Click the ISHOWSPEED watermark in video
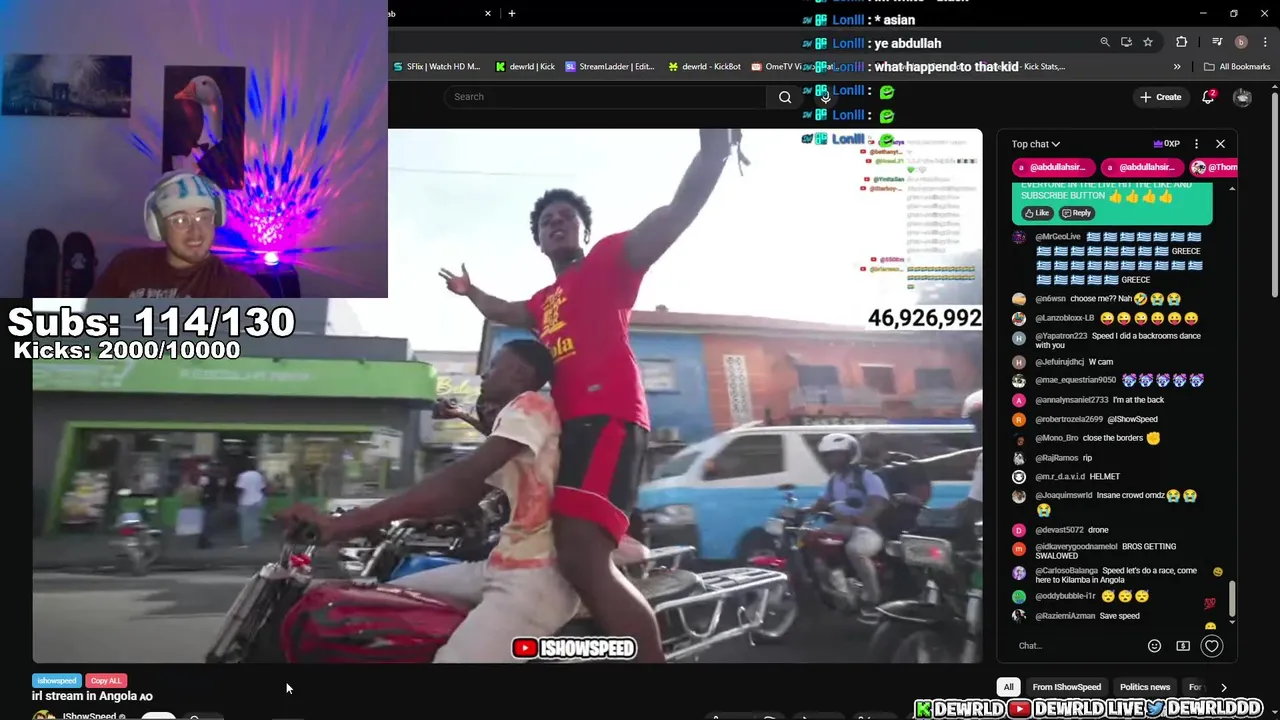The width and height of the screenshot is (1280, 720). (x=574, y=648)
